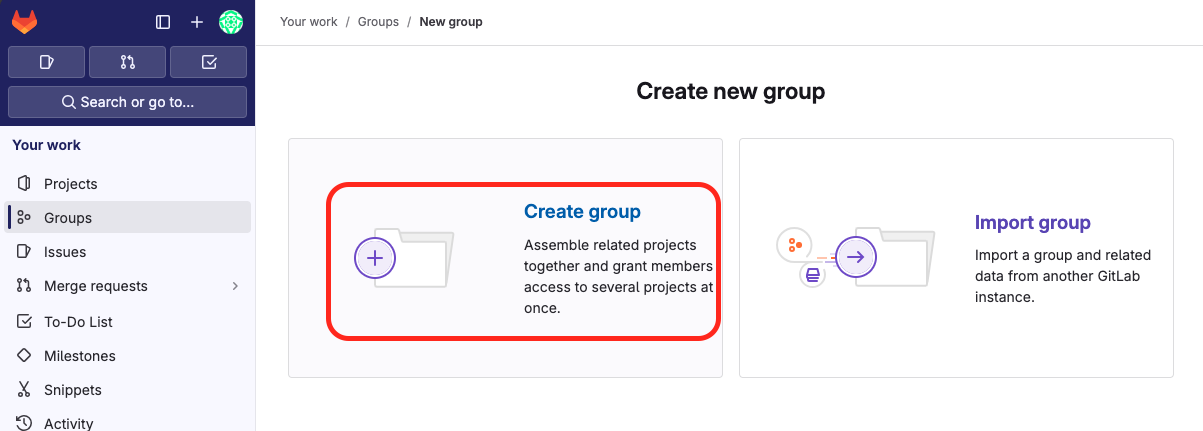
Task: Click the Import group heading link
Action: point(1032,223)
